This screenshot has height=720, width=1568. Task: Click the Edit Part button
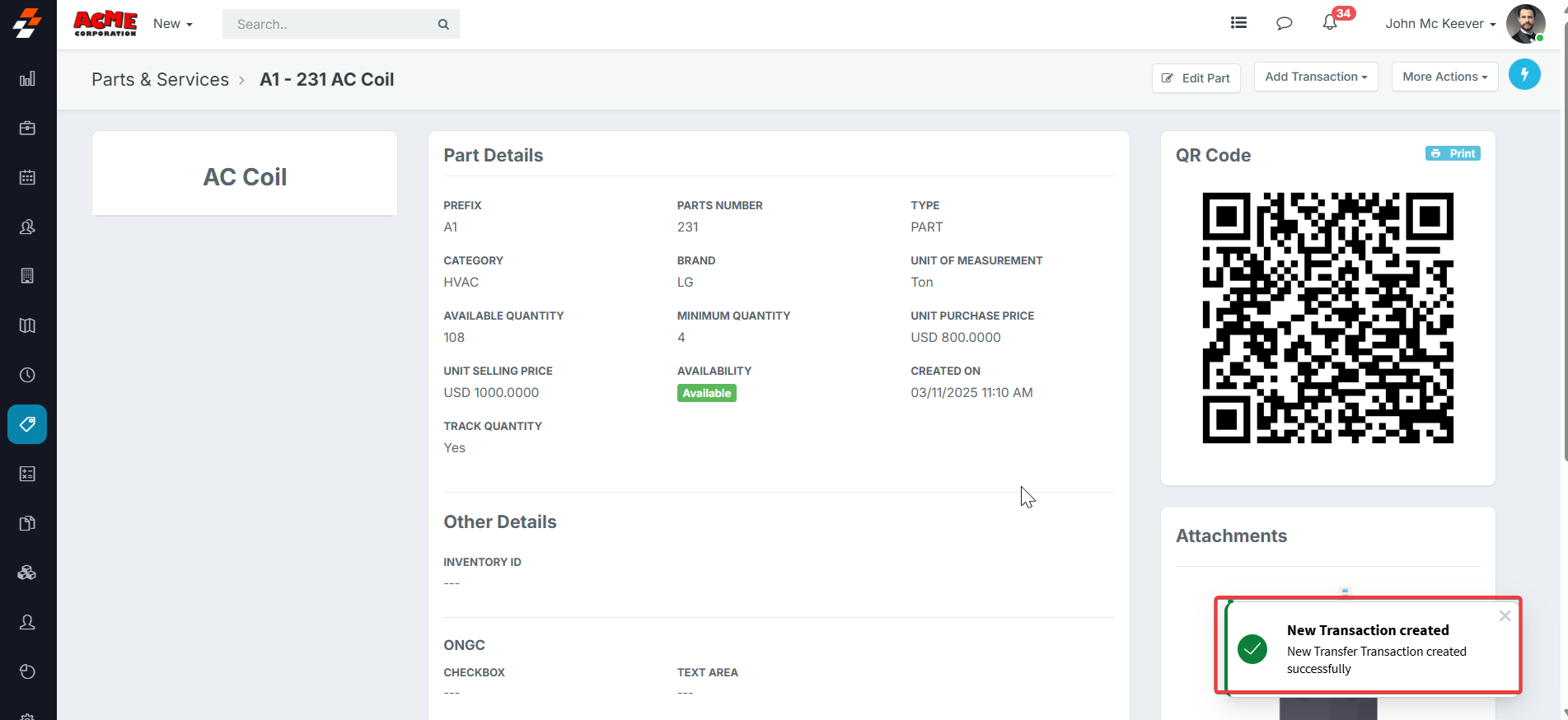pyautogui.click(x=1196, y=78)
